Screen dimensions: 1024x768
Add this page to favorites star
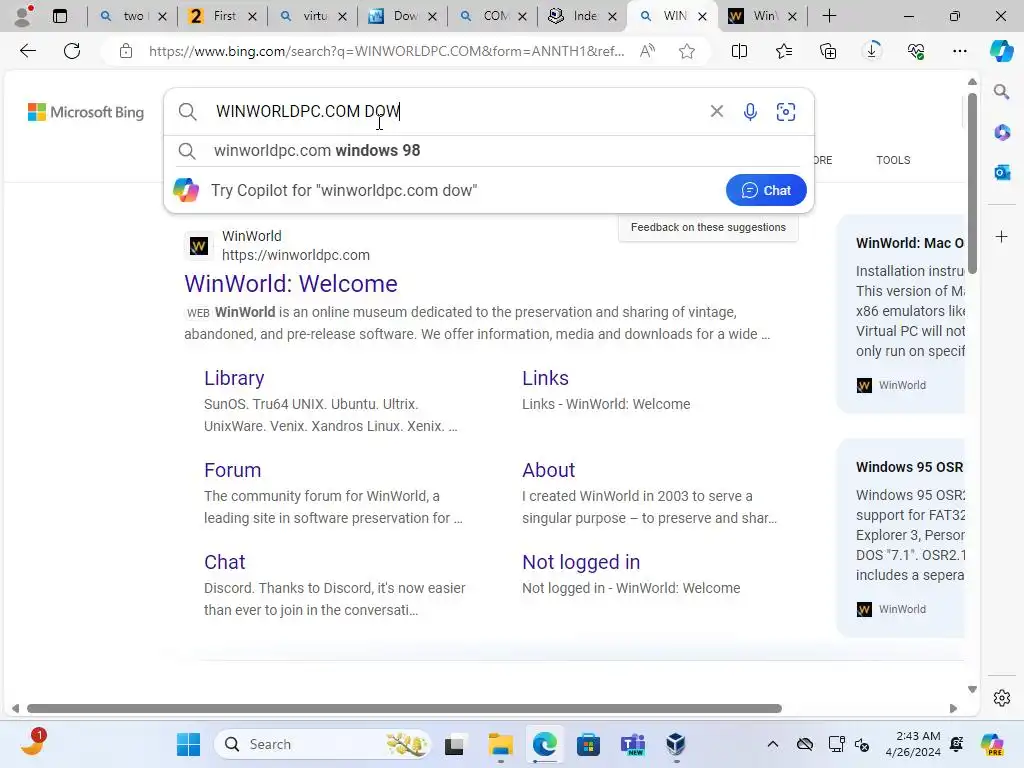click(686, 51)
